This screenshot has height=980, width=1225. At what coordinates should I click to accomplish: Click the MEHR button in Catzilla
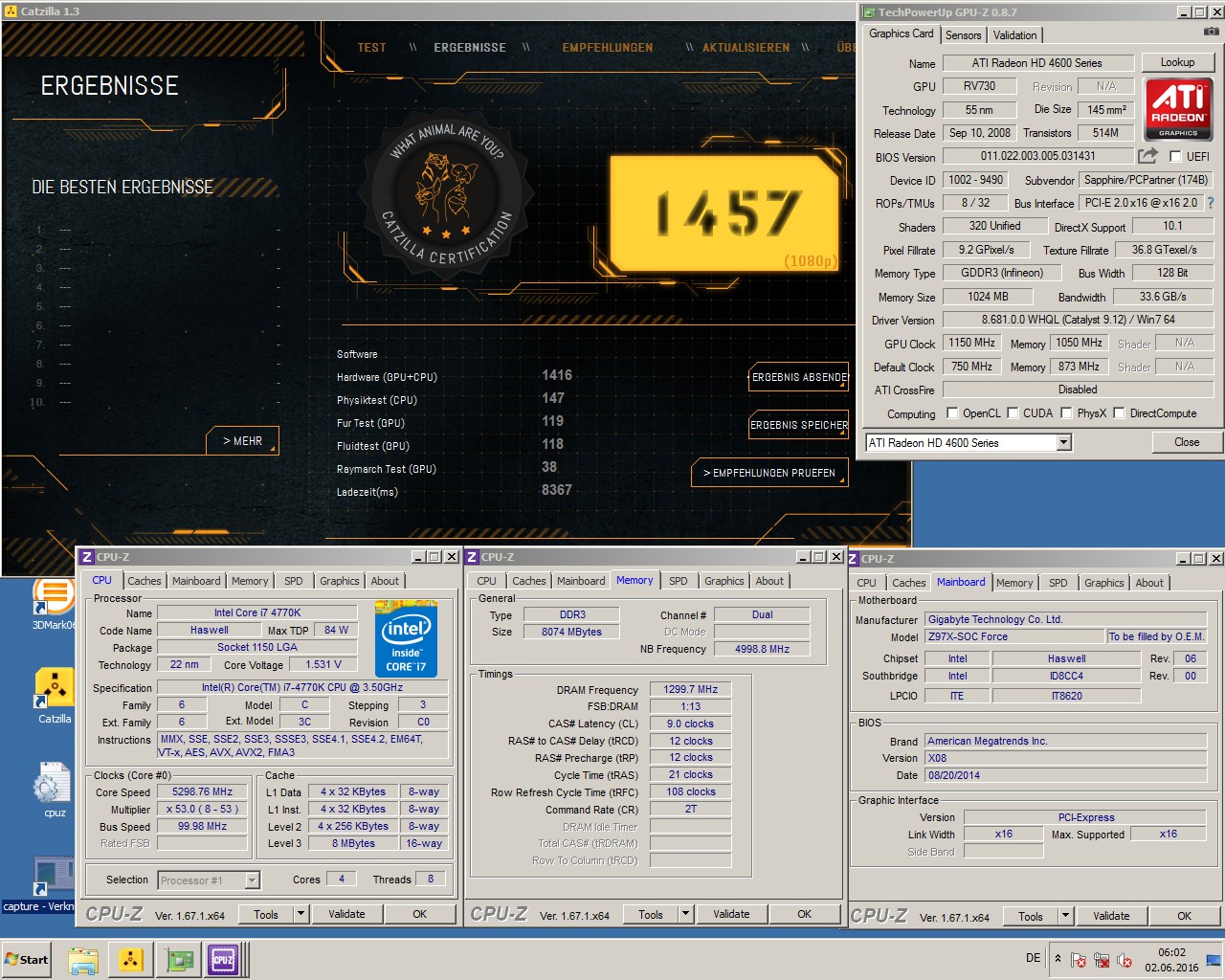tap(242, 441)
